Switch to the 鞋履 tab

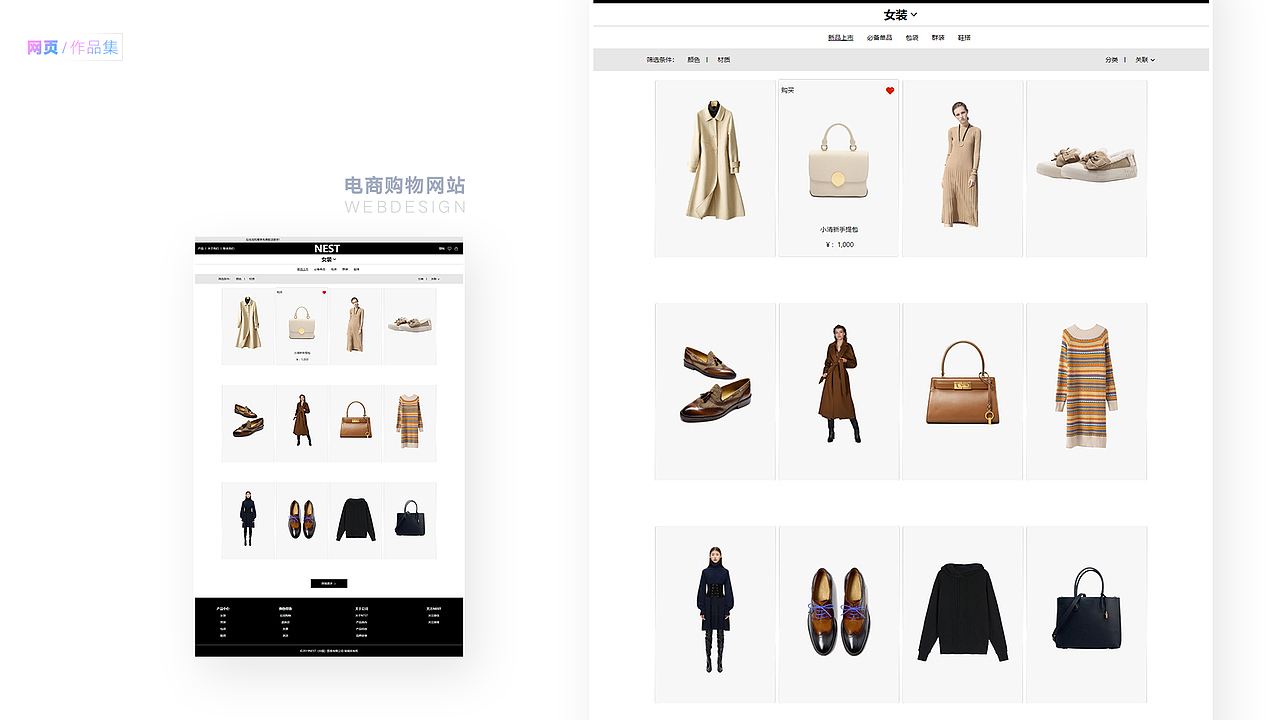pyautogui.click(x=964, y=38)
